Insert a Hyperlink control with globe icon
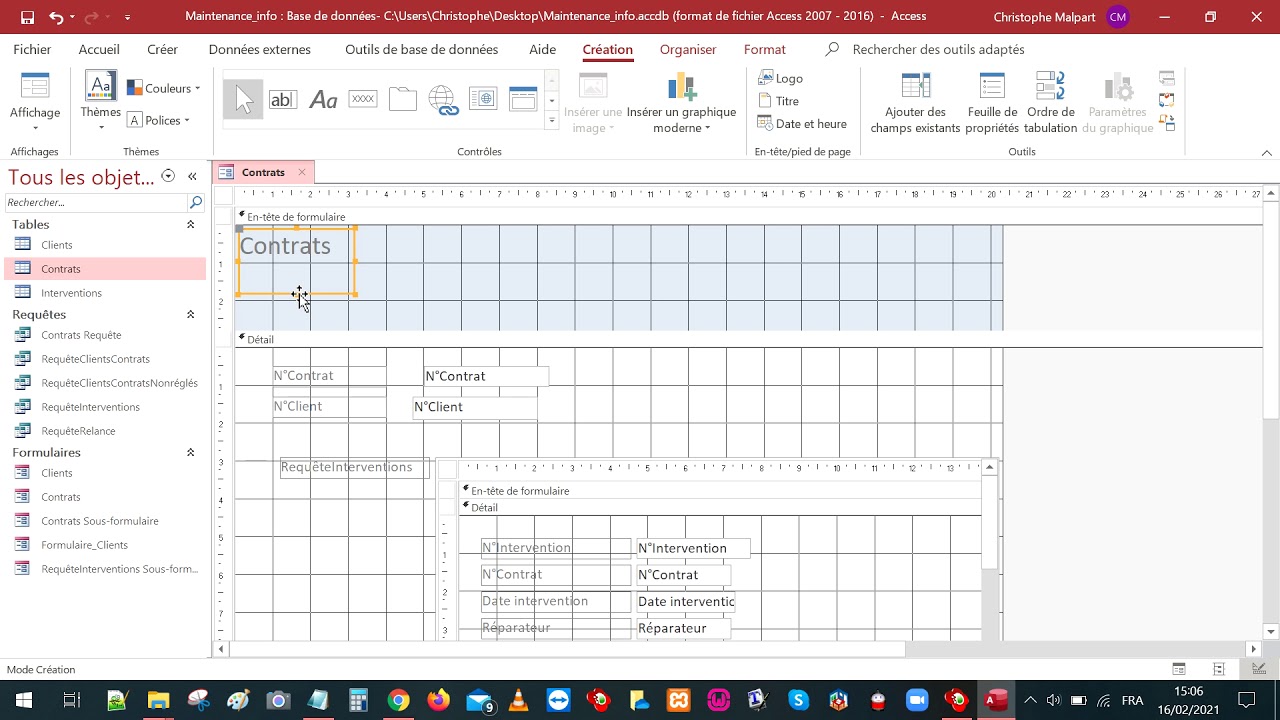1280x720 pixels. [x=443, y=99]
